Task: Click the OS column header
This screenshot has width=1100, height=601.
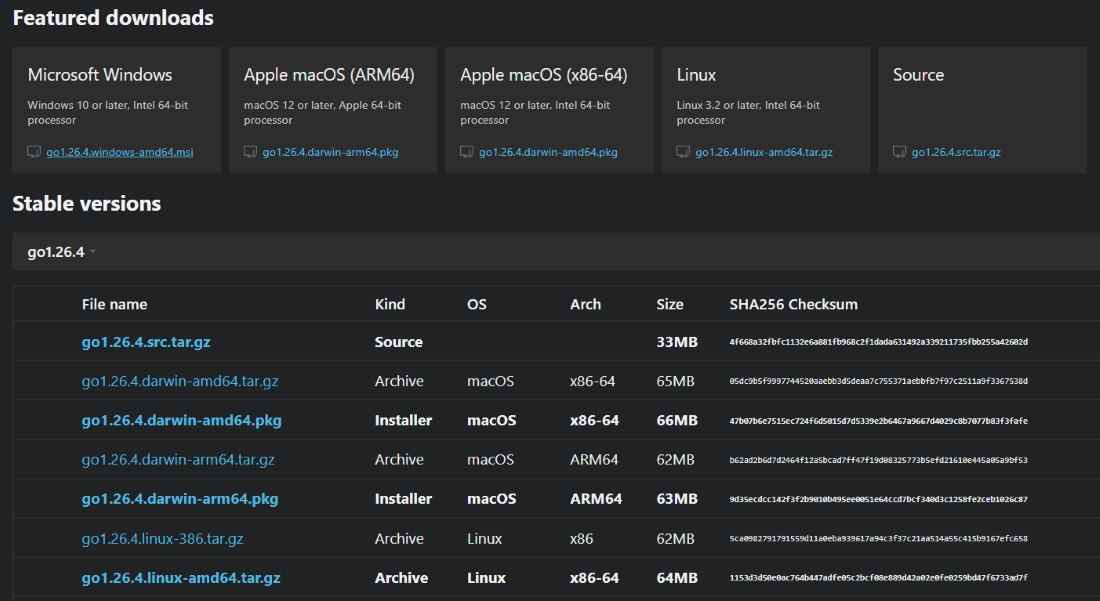Action: click(x=476, y=304)
